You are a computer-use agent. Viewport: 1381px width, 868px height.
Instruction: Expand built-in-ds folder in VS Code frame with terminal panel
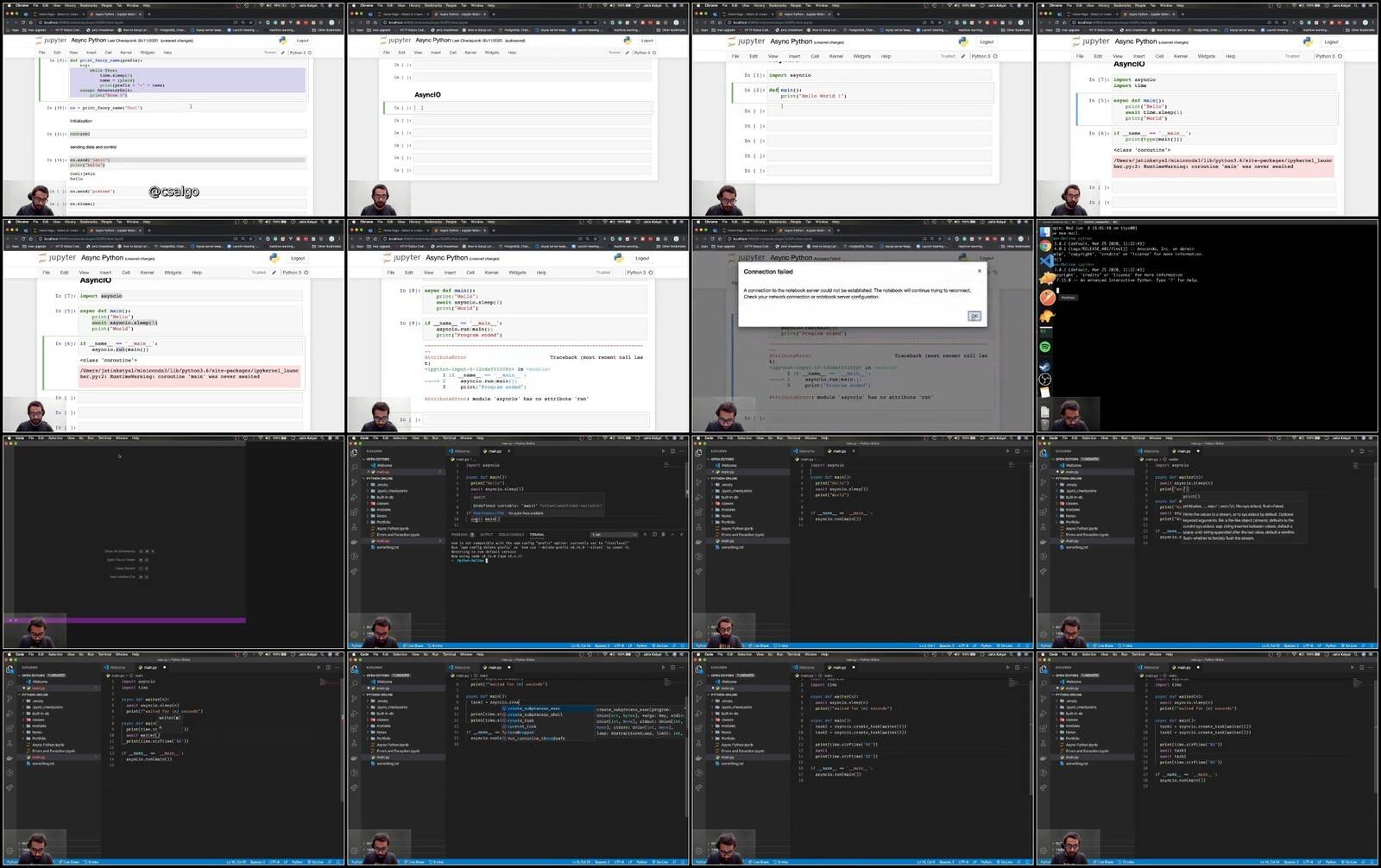tap(379, 497)
